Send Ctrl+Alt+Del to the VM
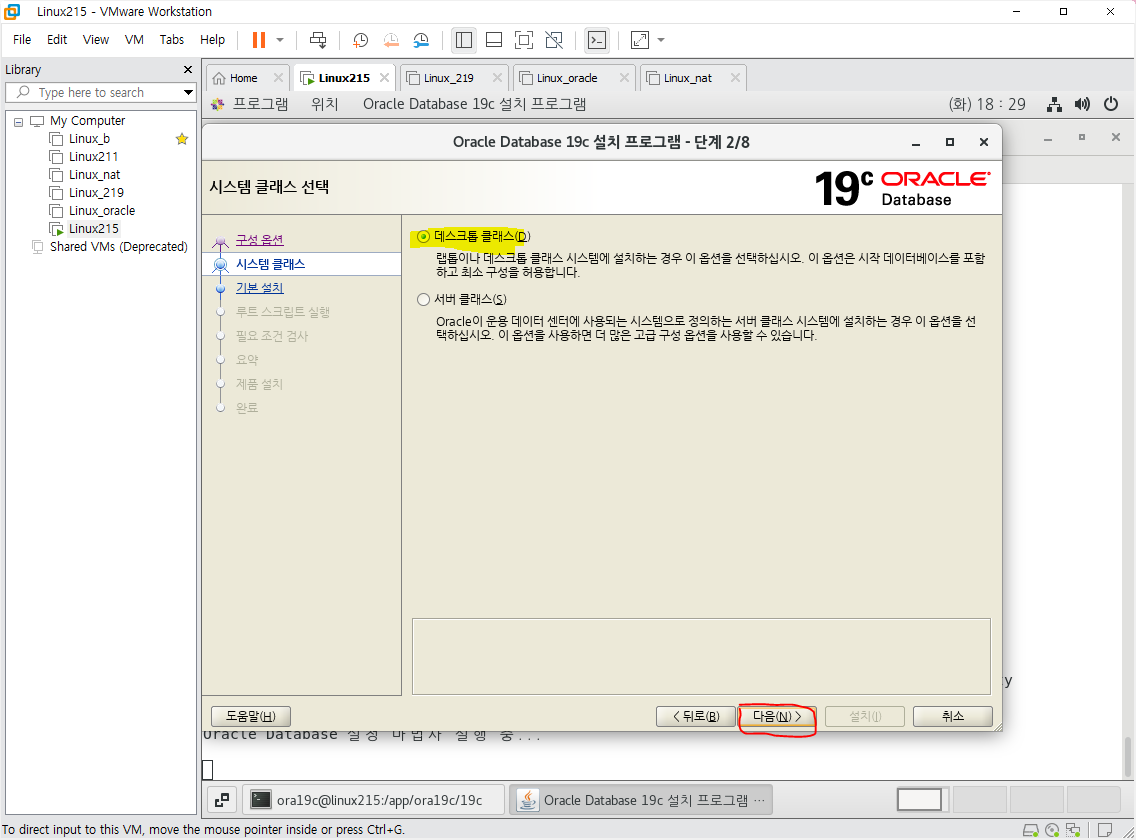The width and height of the screenshot is (1136, 840). tap(317, 40)
